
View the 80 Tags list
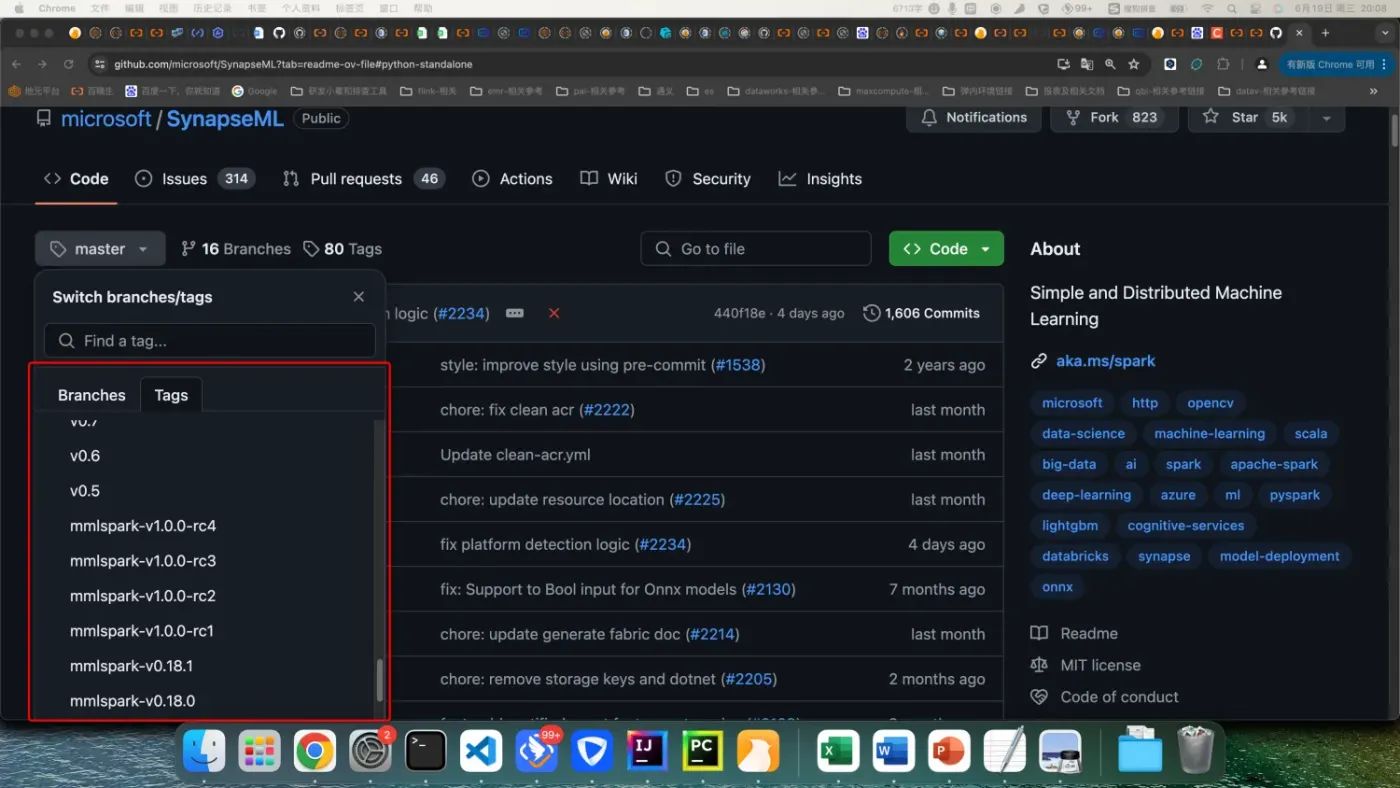[342, 249]
